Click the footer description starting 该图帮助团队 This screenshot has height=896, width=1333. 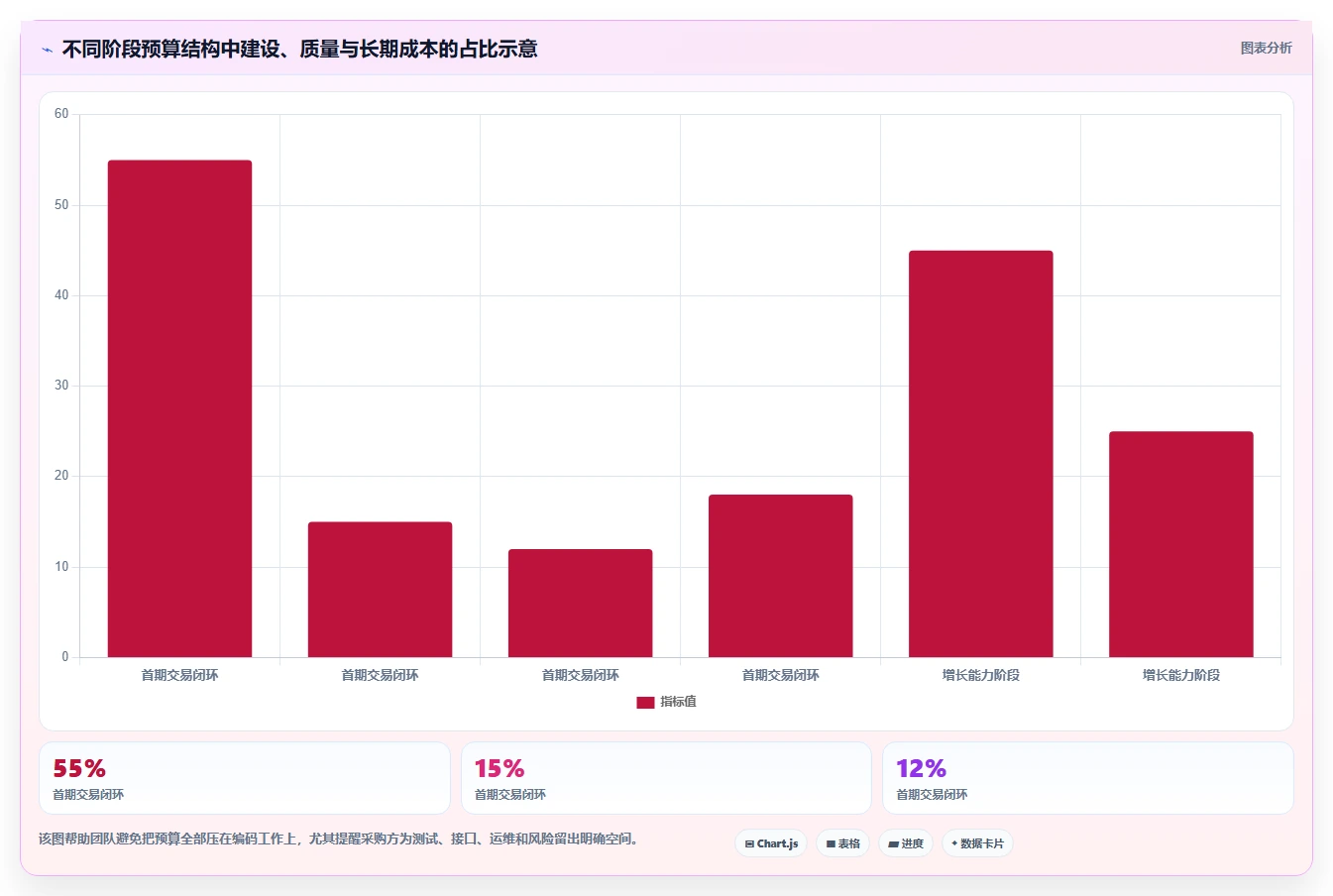coord(342,839)
